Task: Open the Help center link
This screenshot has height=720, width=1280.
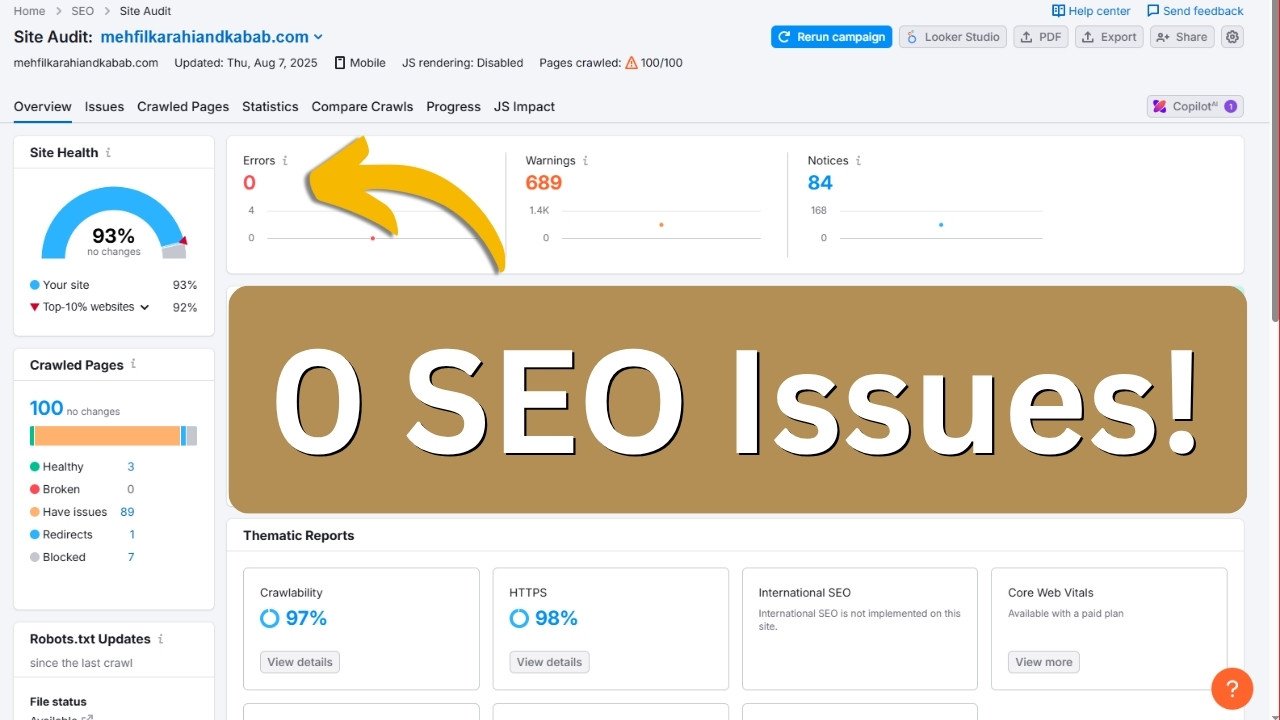Action: click(1091, 11)
